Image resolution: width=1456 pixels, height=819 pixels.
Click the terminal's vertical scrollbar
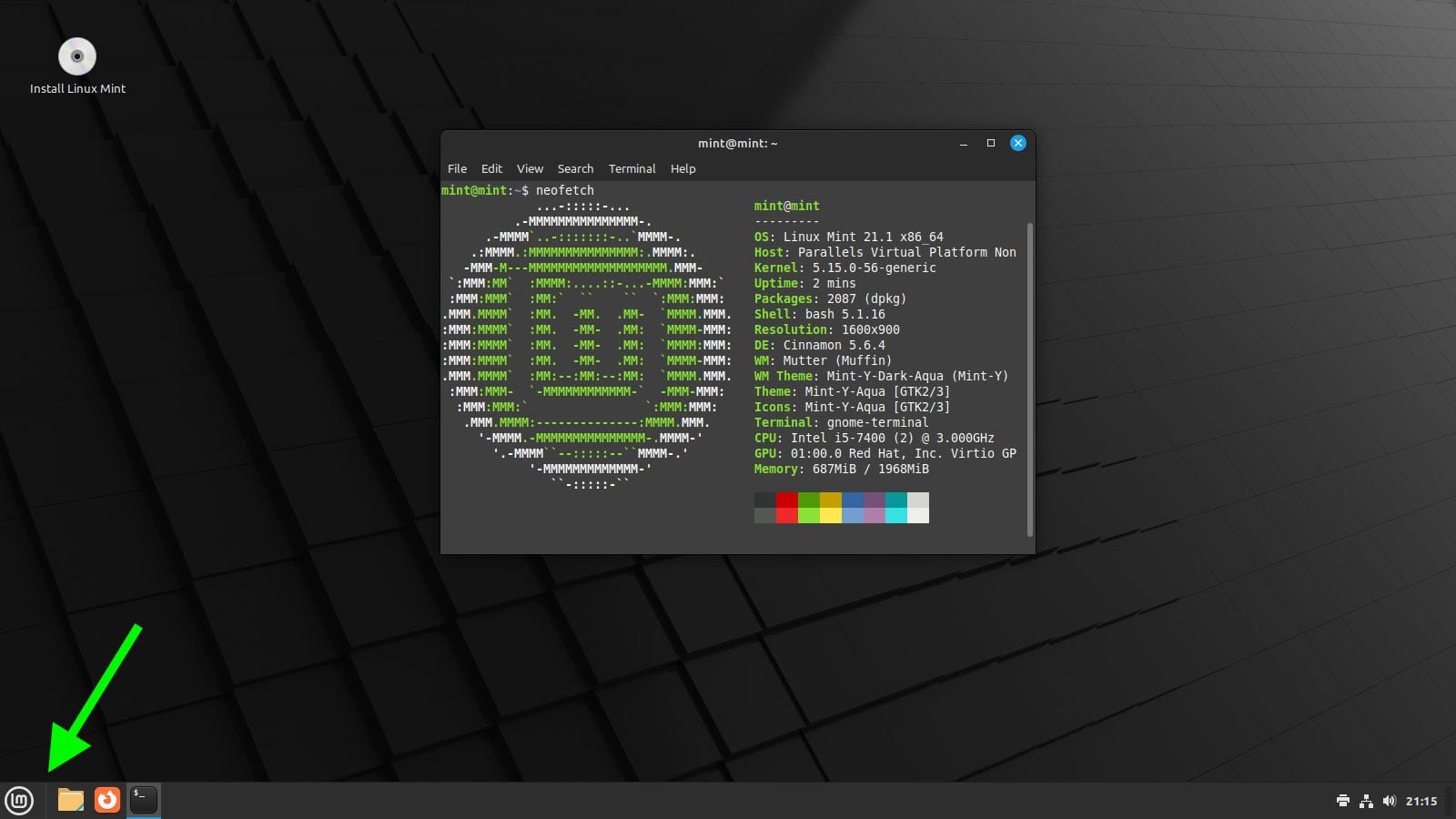click(x=1030, y=379)
